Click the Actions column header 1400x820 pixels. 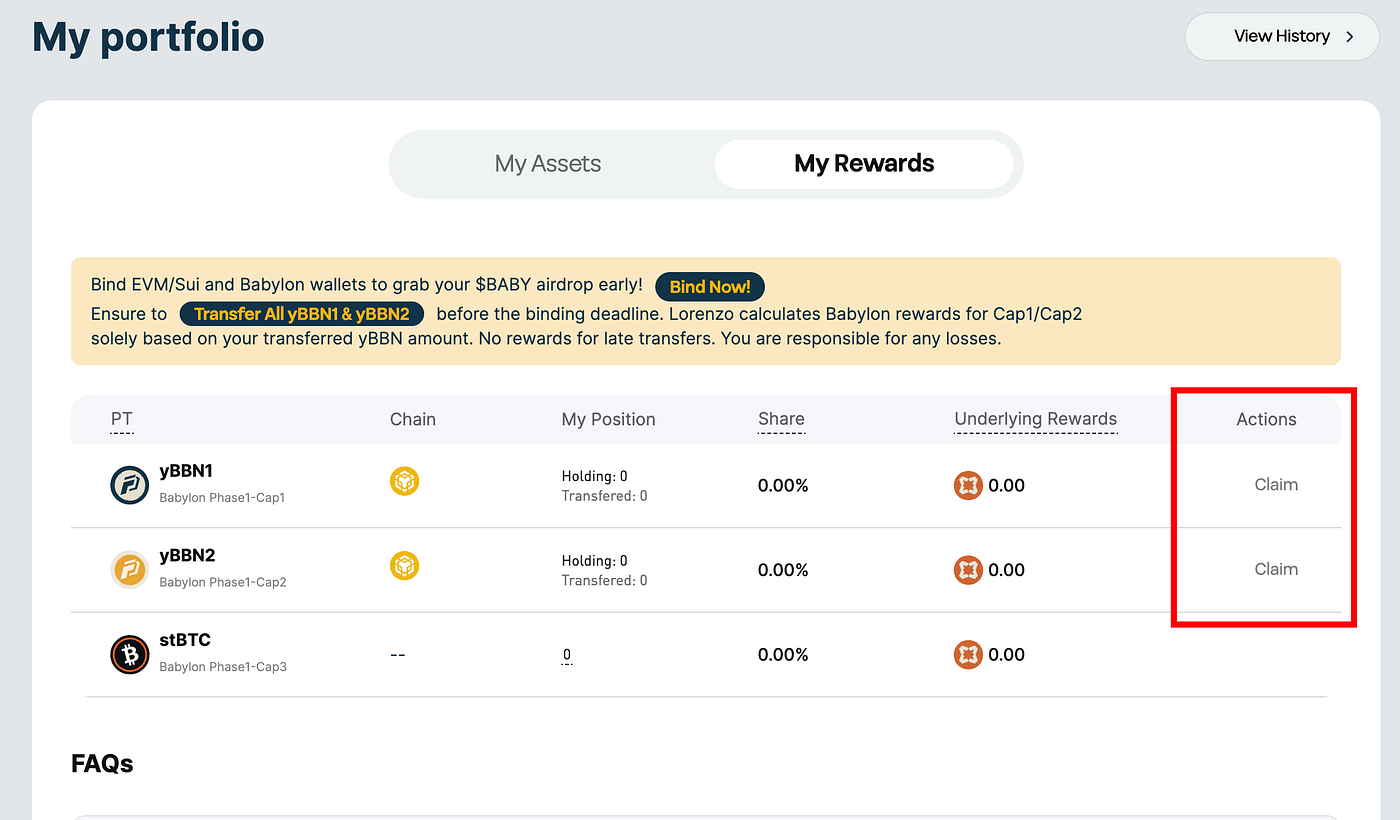tap(1266, 419)
